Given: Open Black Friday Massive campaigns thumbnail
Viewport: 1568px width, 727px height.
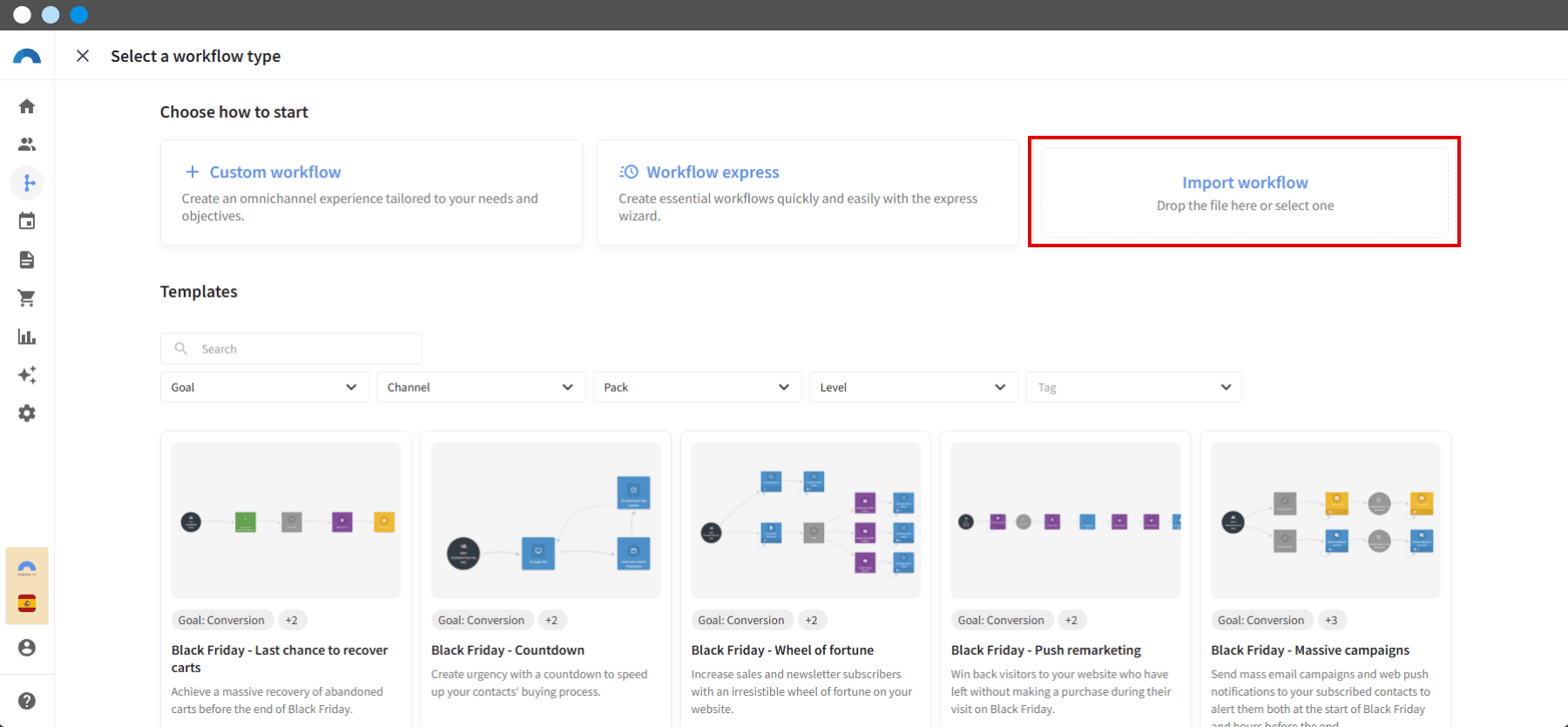Looking at the screenshot, I should 1325,521.
